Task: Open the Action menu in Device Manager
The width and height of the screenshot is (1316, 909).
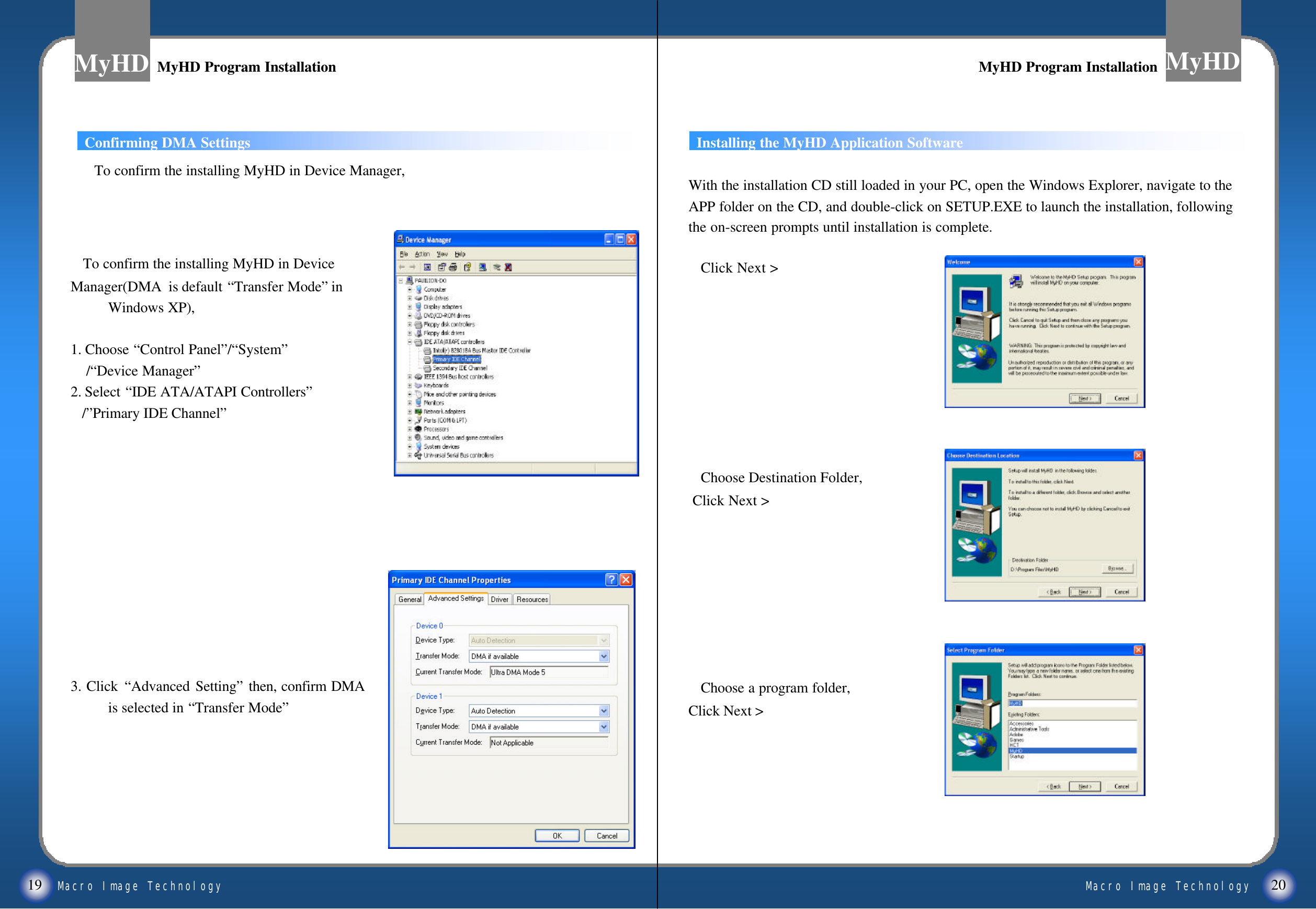Action: (x=422, y=254)
